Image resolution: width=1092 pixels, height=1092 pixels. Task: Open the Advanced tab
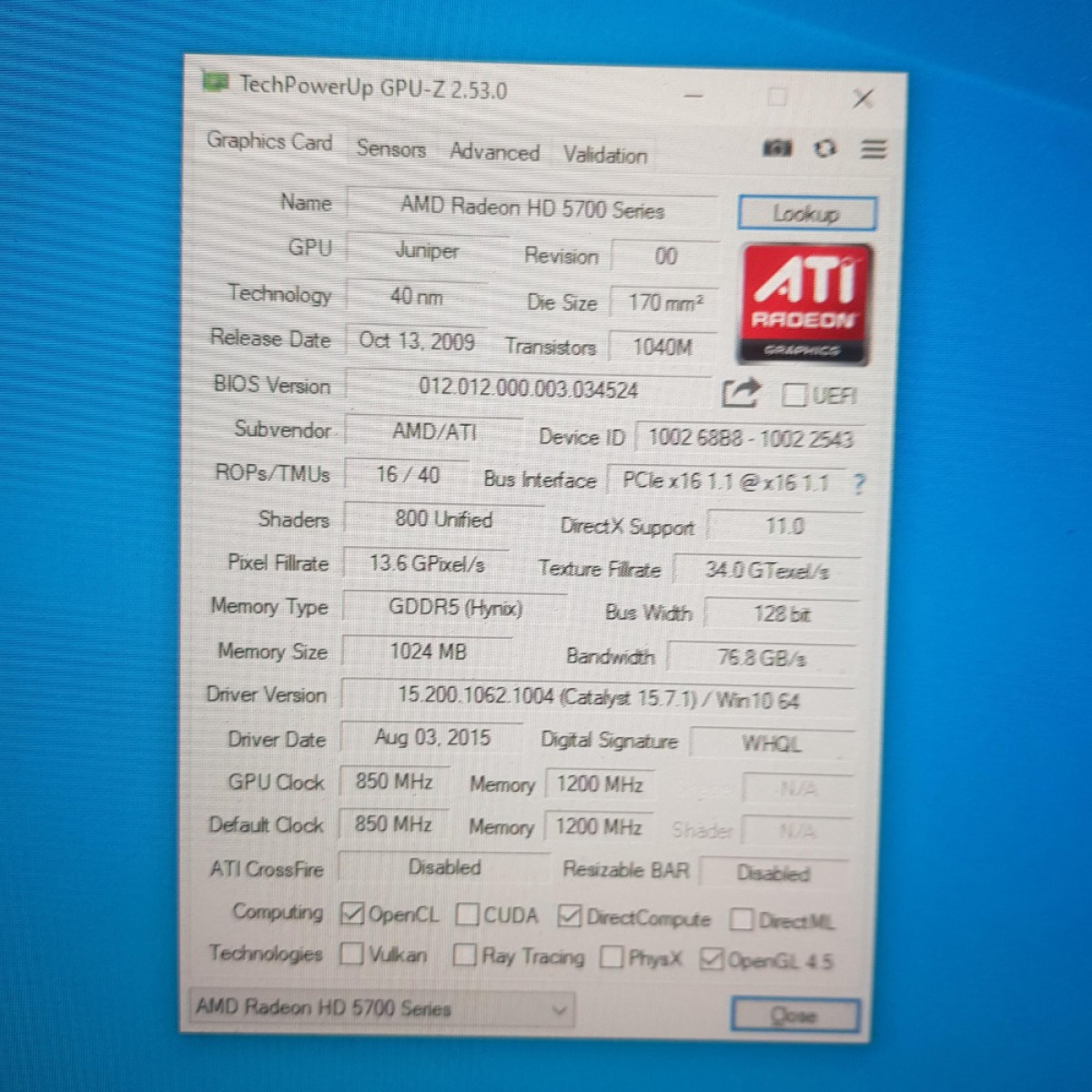494,152
